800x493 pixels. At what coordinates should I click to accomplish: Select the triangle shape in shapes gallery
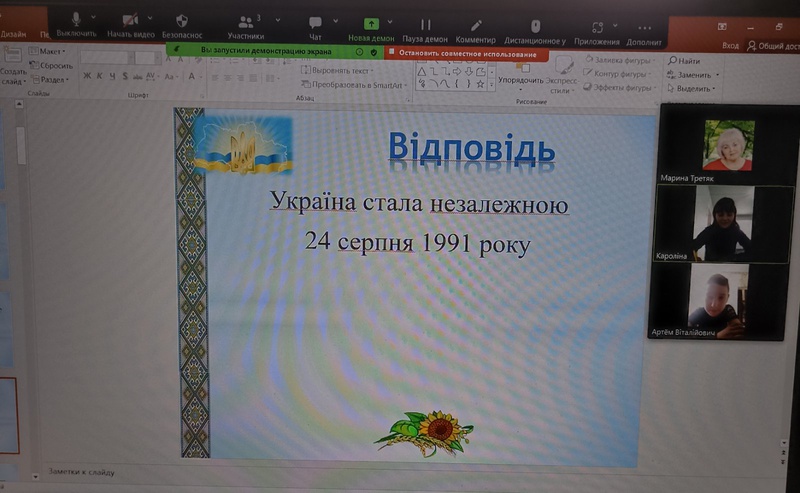coord(421,72)
